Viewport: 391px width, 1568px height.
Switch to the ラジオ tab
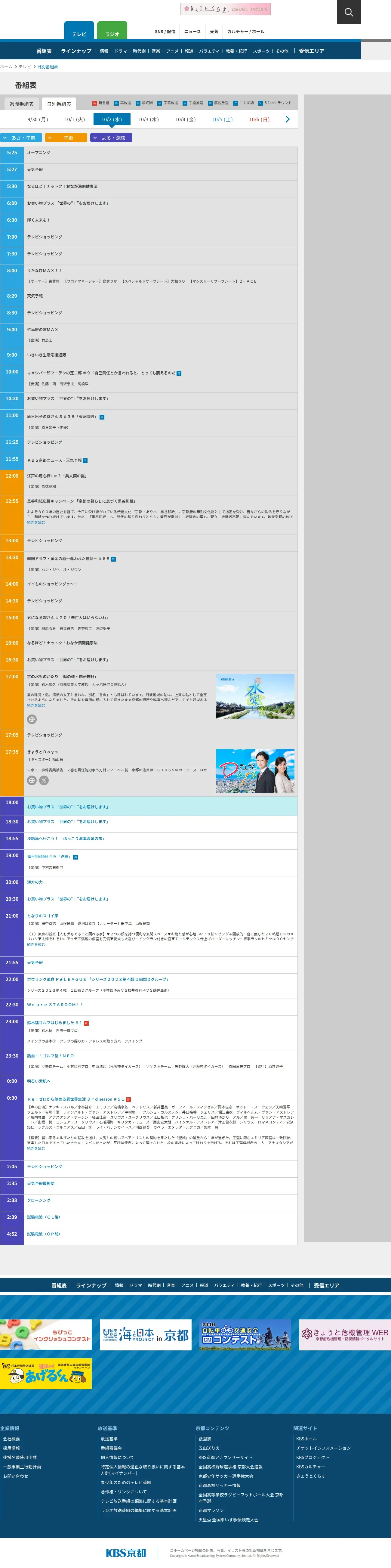(112, 31)
